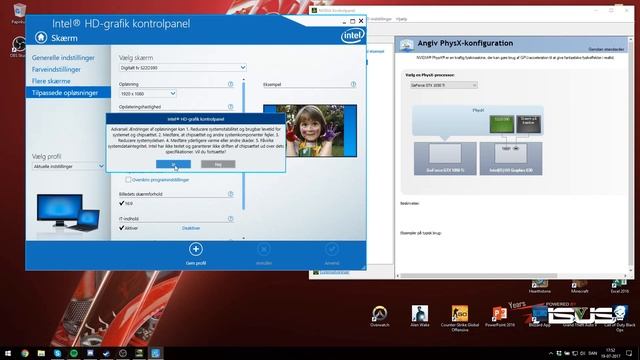Viewport: 640px width, 360px height.
Task: Click the taskbar clock showing 17:52
Action: [x=611, y=353]
